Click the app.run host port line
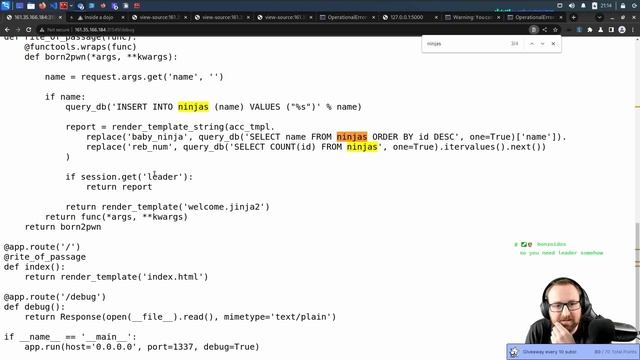 tap(142, 347)
